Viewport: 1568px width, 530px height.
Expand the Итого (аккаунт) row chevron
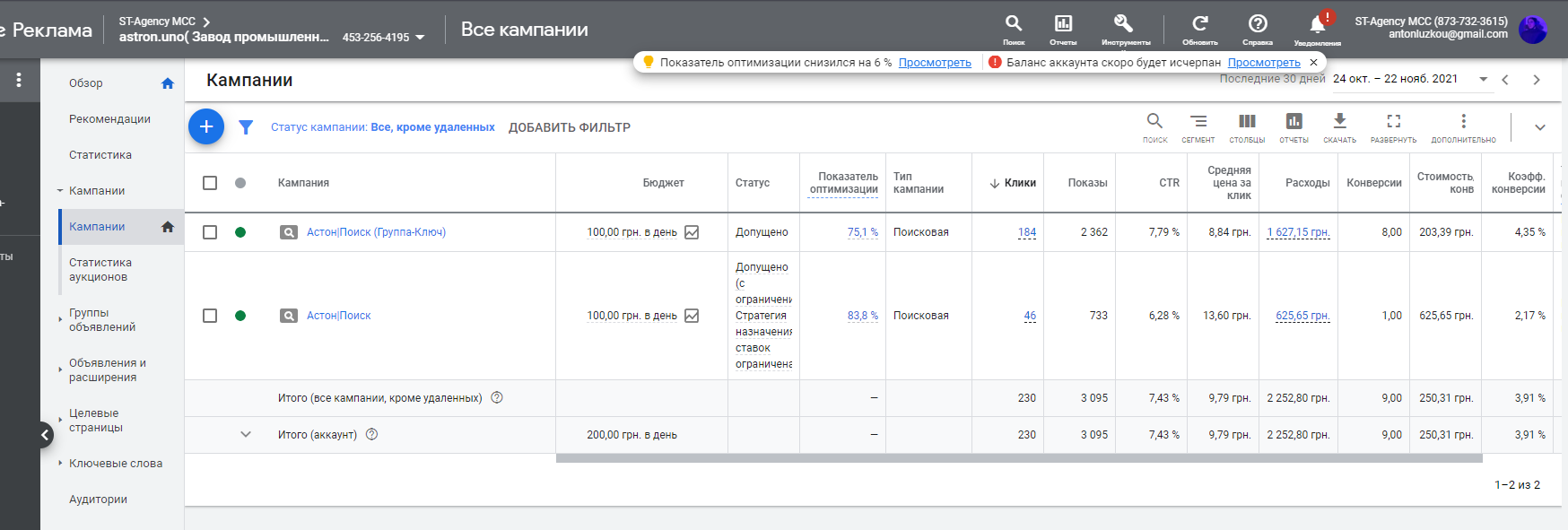pos(246,435)
